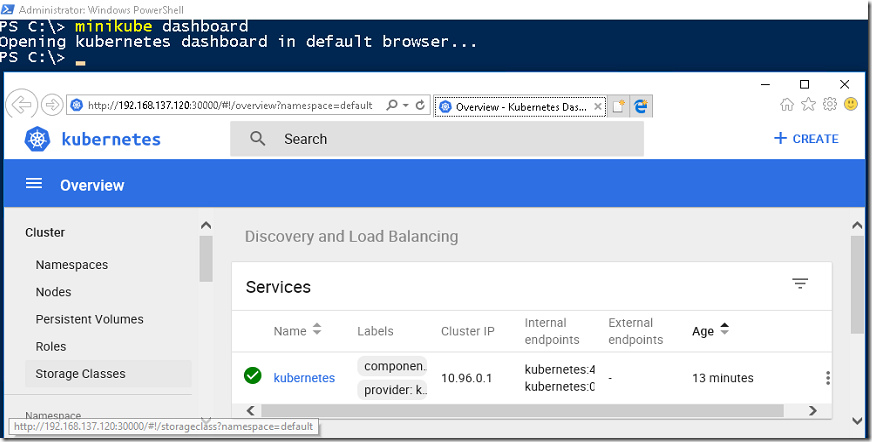This screenshot has height=442, width=872.
Task: Sort the Services table by Name
Action: [297, 330]
